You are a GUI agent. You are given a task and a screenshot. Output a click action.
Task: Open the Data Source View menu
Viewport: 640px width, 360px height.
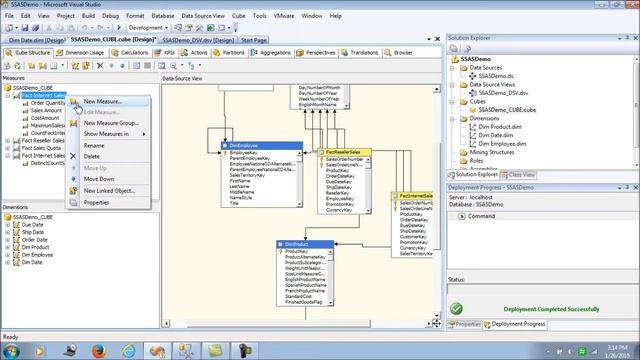pyautogui.click(x=203, y=16)
